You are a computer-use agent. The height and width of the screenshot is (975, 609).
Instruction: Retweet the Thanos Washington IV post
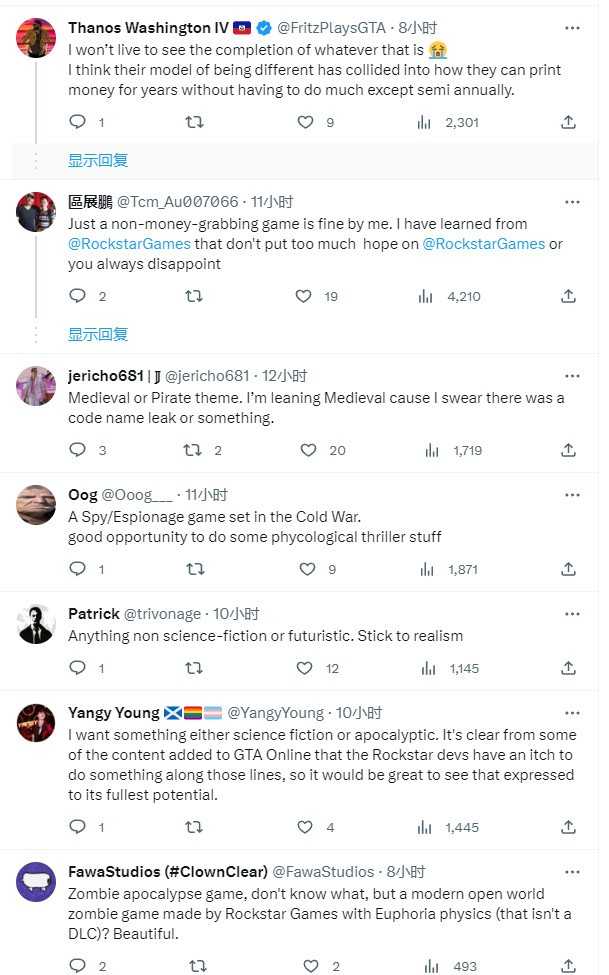click(x=195, y=122)
